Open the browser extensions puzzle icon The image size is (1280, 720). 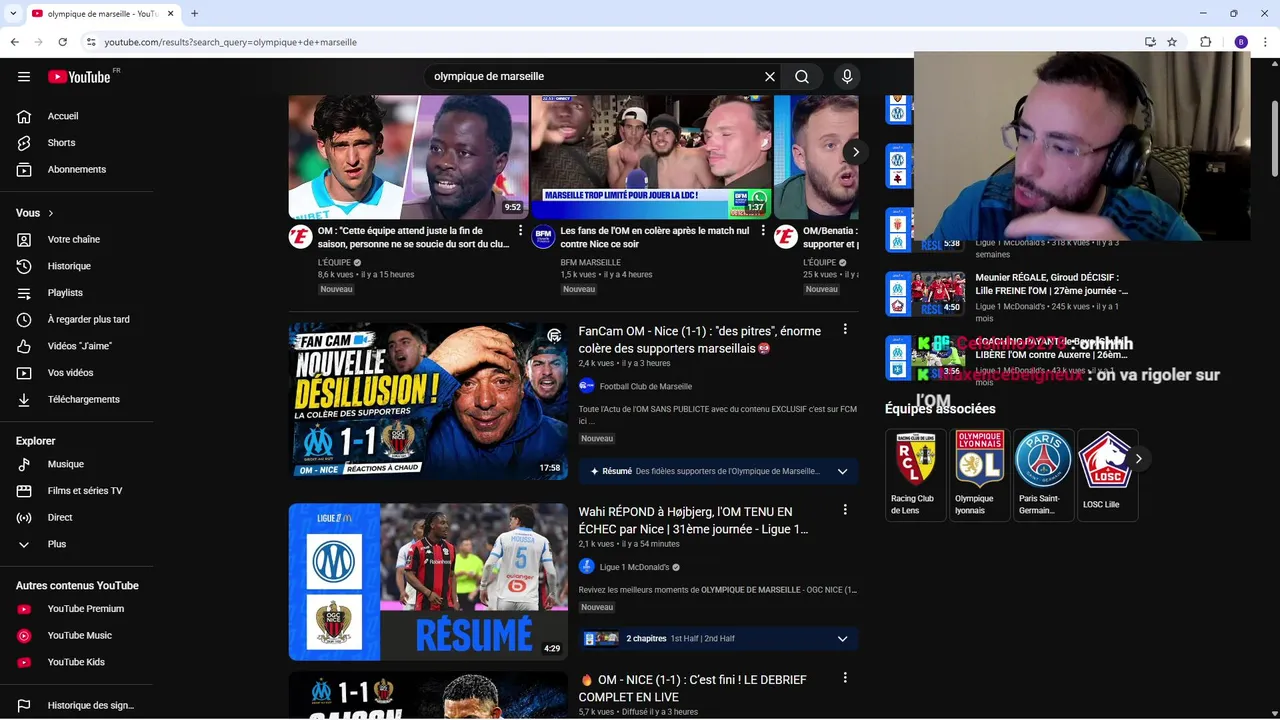pyautogui.click(x=1206, y=42)
